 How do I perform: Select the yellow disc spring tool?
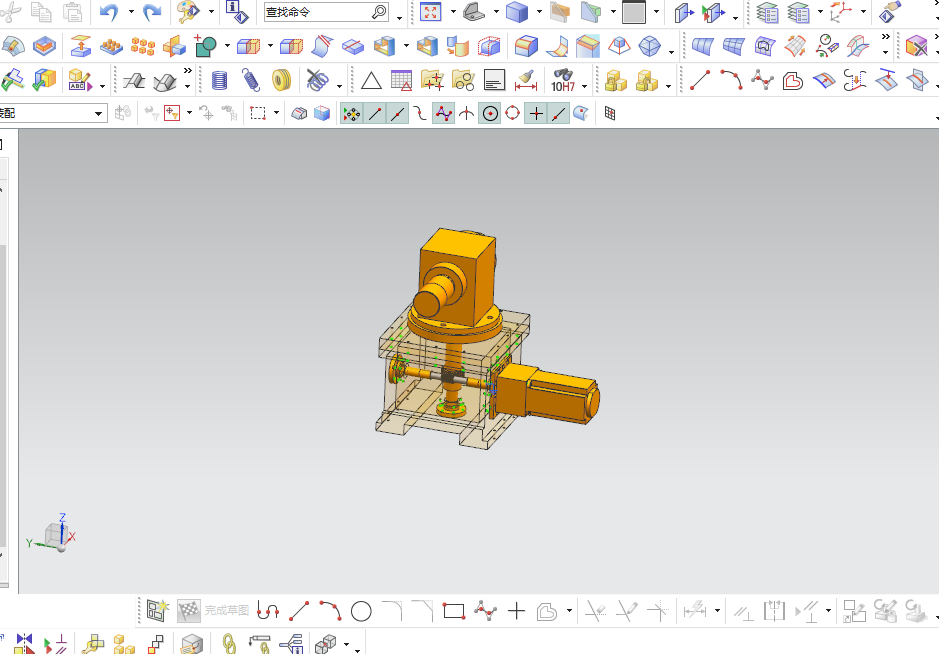point(281,80)
